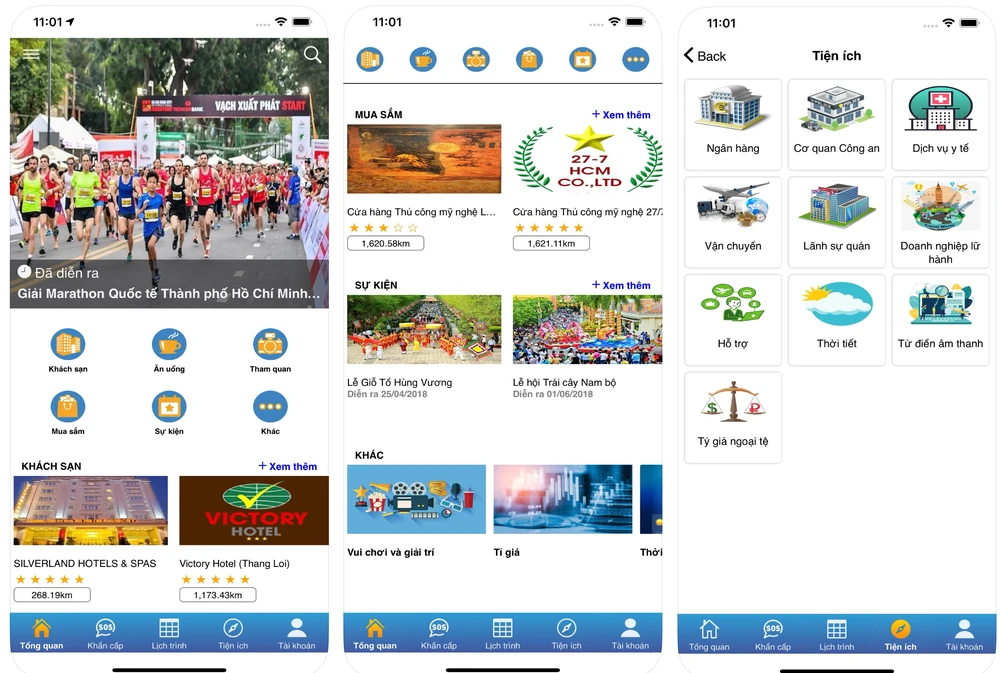Open the search magnifier icon
This screenshot has width=1000, height=673.
[313, 55]
